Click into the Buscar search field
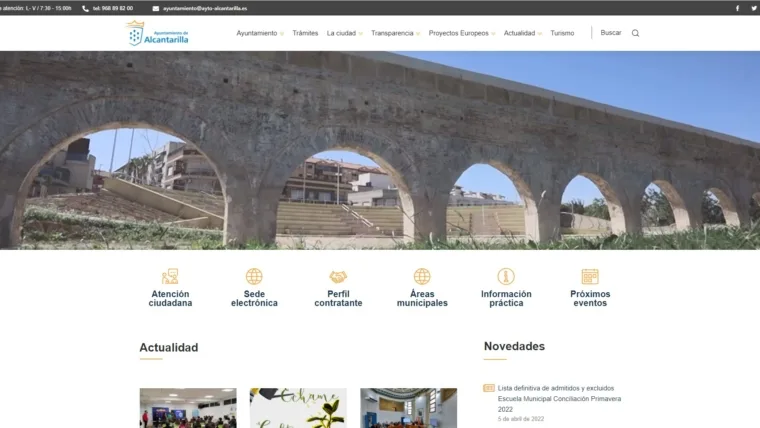760x428 pixels. coord(611,32)
